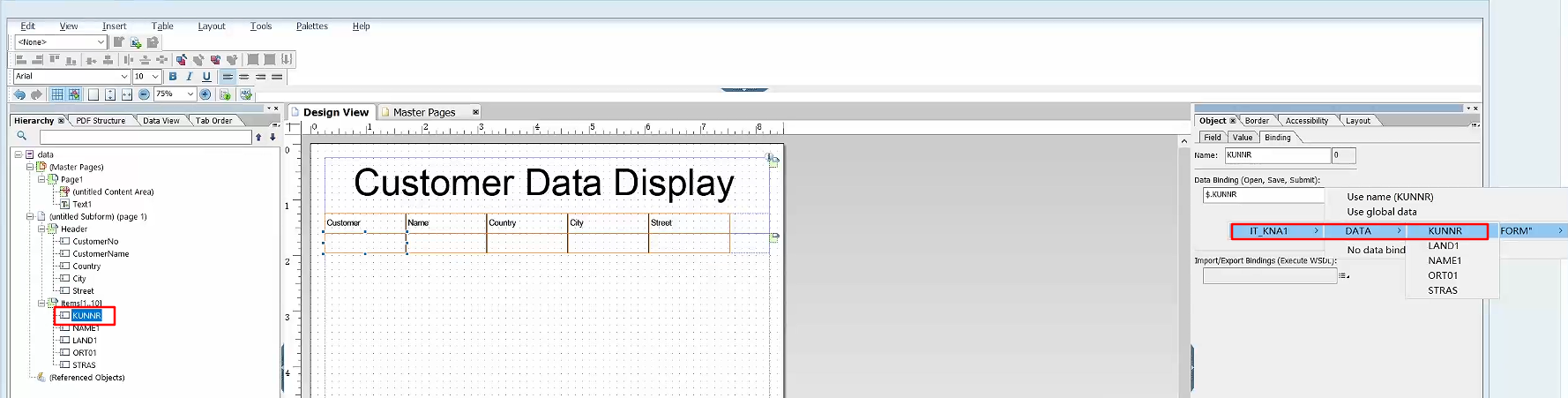Collapse the Header subform node
This screenshot has height=398, width=1568.
(x=41, y=229)
